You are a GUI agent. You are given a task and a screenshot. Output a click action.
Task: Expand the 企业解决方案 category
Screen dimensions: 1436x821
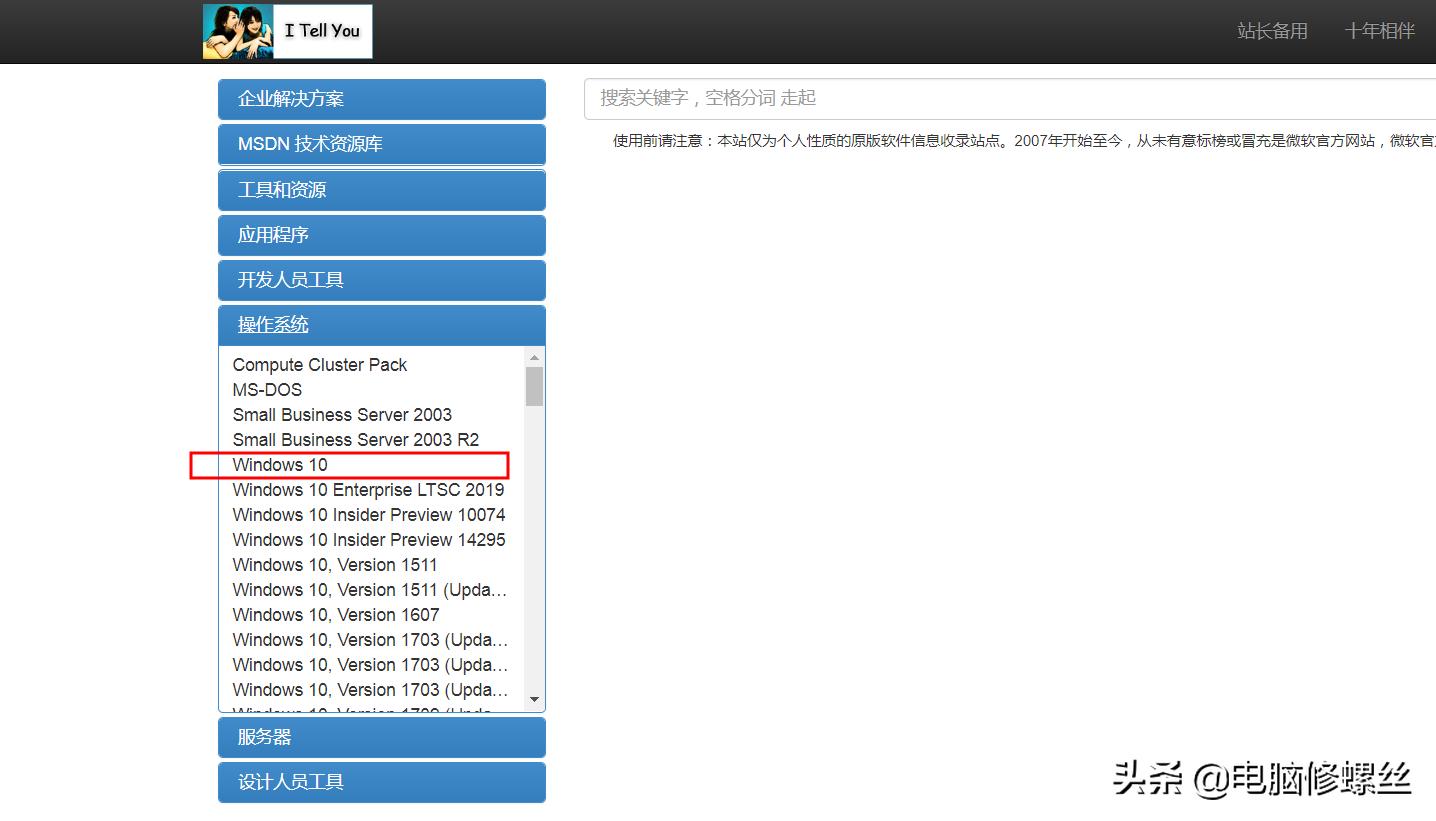pyautogui.click(x=381, y=99)
